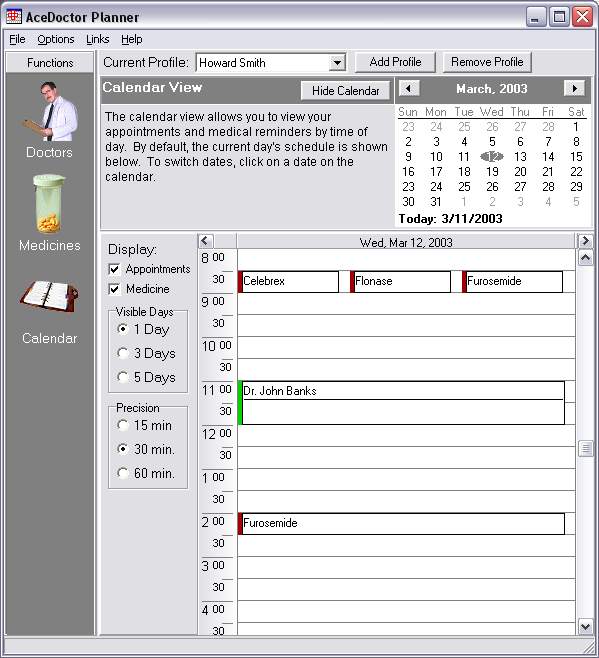The image size is (599, 658).
Task: Click the Add Profile button
Action: pos(395,62)
